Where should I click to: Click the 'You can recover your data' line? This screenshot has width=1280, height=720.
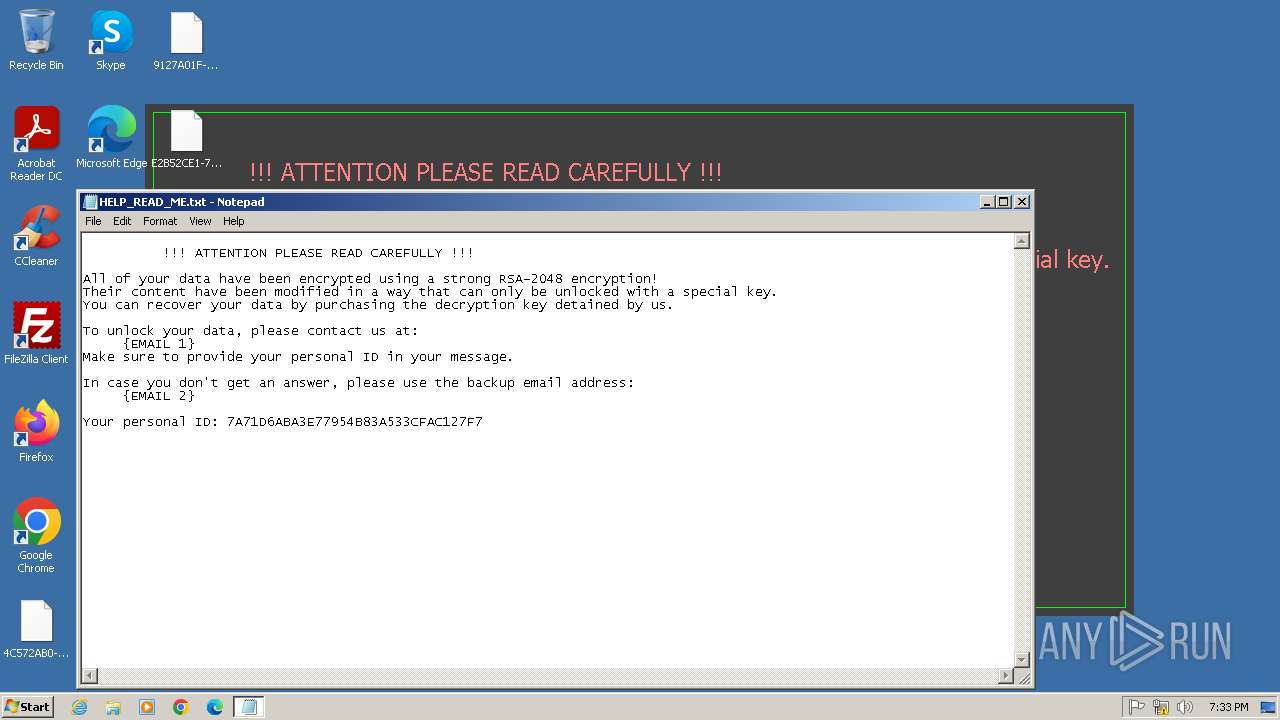[x=378, y=305]
